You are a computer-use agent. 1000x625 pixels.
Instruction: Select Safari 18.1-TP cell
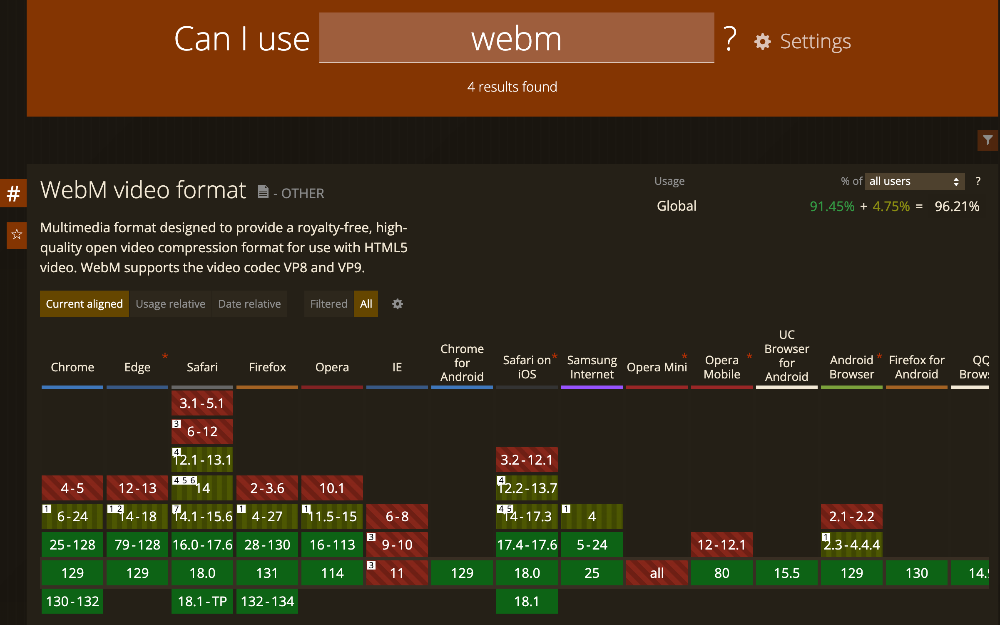click(202, 601)
